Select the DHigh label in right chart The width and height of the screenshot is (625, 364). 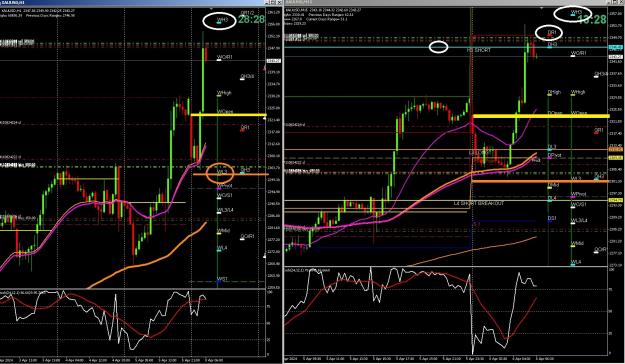click(554, 92)
